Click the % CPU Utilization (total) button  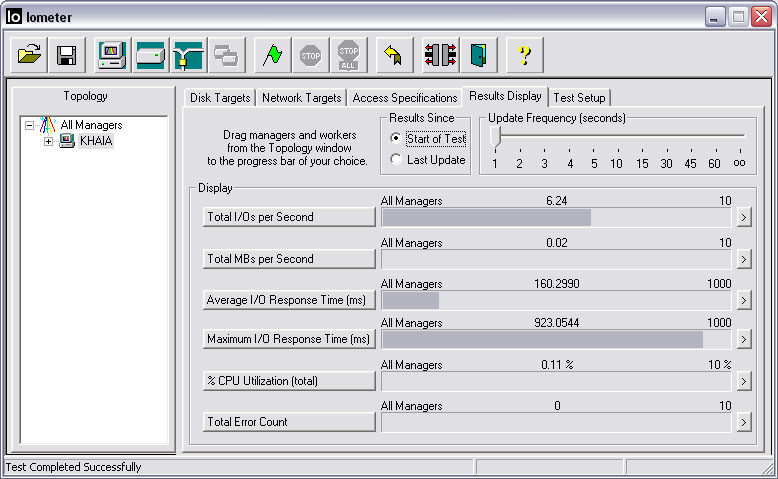coord(289,381)
